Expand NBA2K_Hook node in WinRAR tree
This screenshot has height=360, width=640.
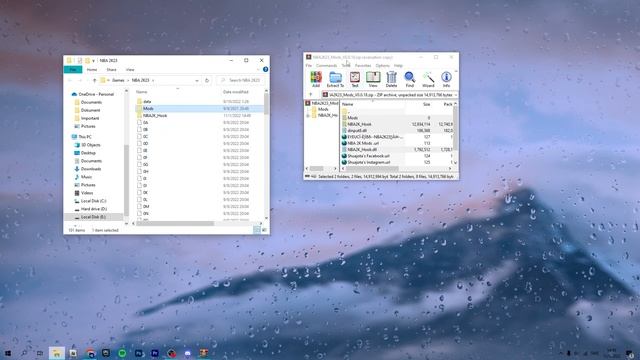[308, 116]
